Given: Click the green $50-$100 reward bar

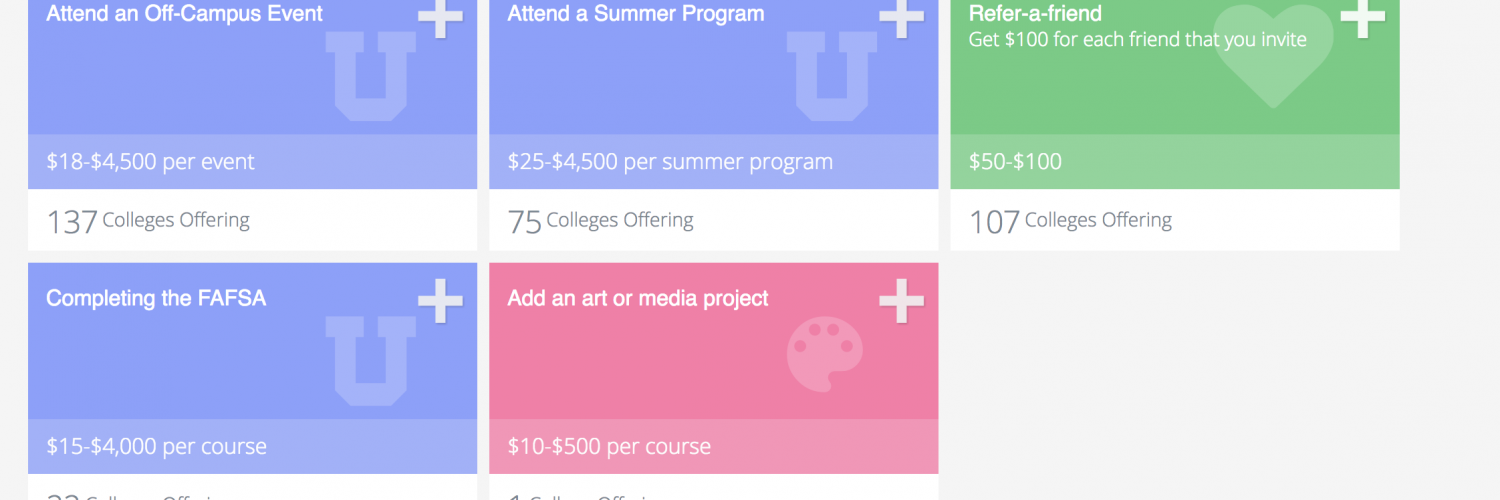Looking at the screenshot, I should 1174,162.
